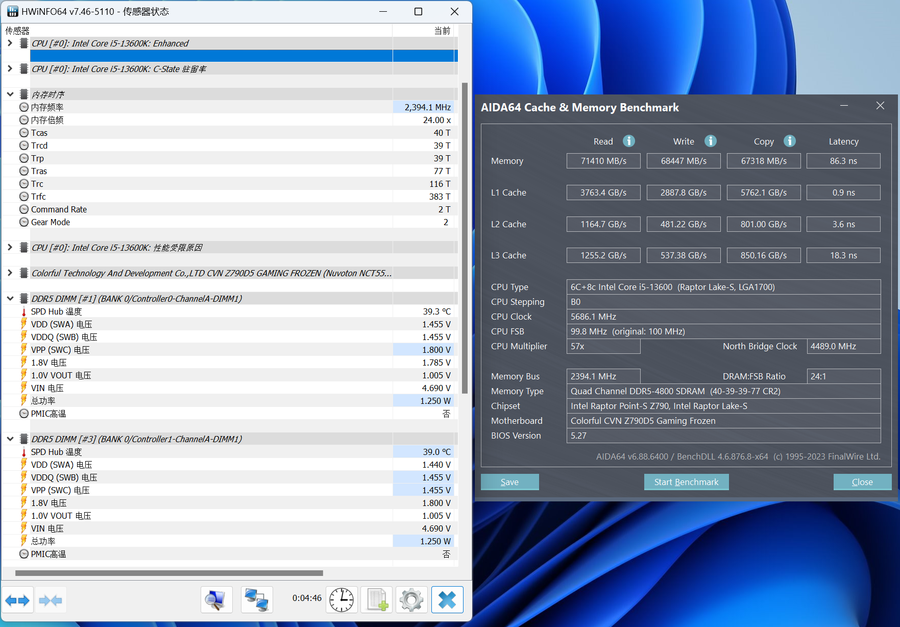Image resolution: width=900 pixels, height=627 pixels.
Task: Click the Memory Write value 68447 MB/s
Action: click(684, 161)
